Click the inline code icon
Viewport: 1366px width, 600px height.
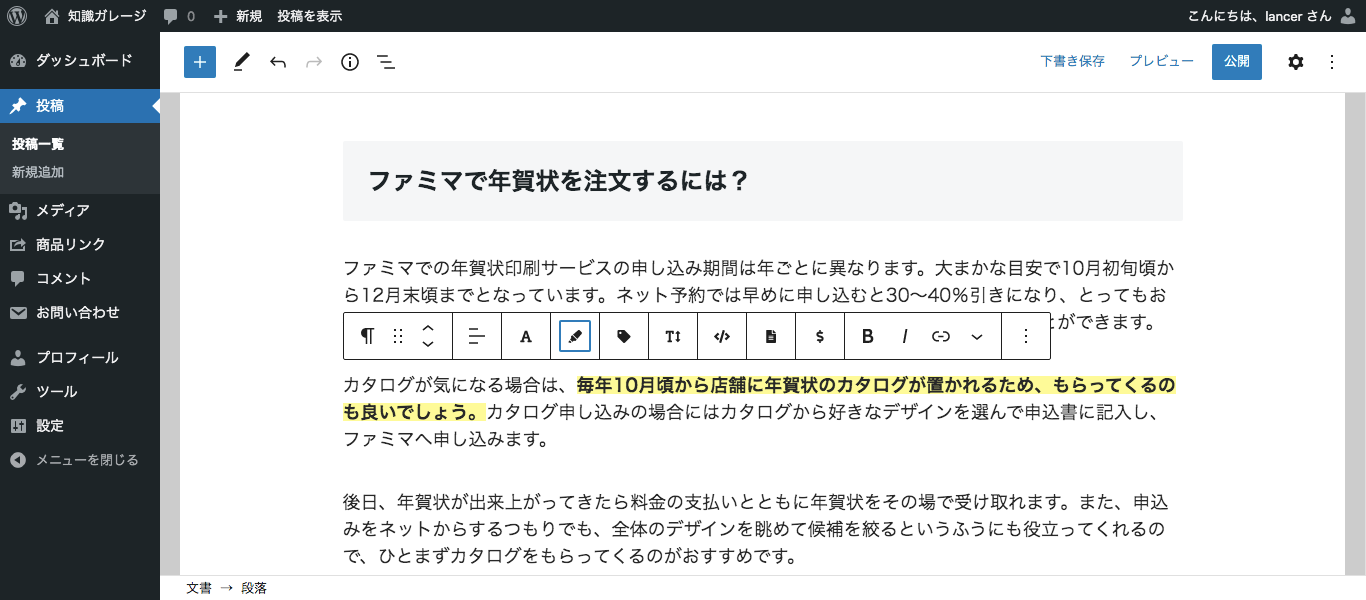coord(722,336)
